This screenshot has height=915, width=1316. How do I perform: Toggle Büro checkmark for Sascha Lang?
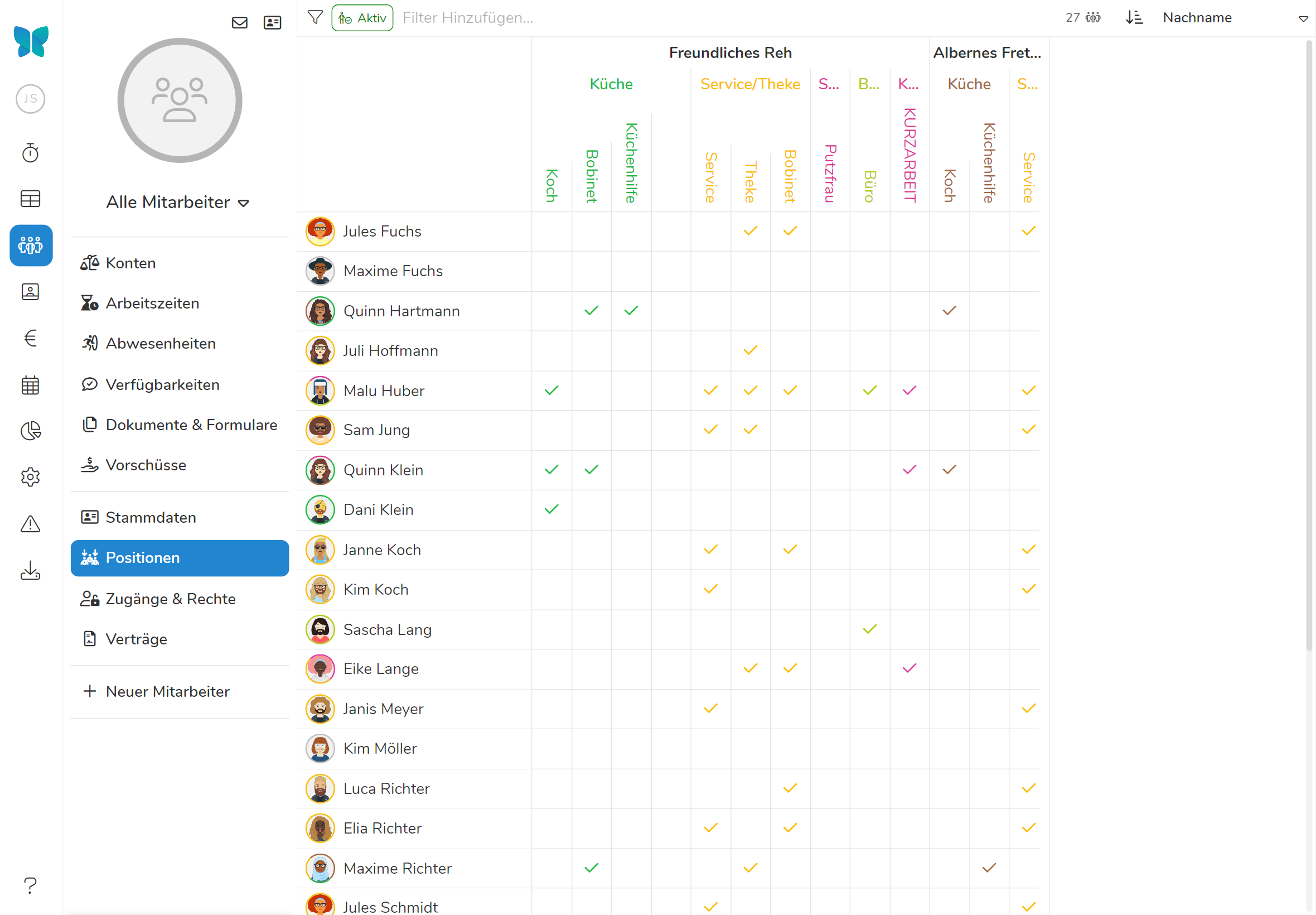click(x=869, y=629)
